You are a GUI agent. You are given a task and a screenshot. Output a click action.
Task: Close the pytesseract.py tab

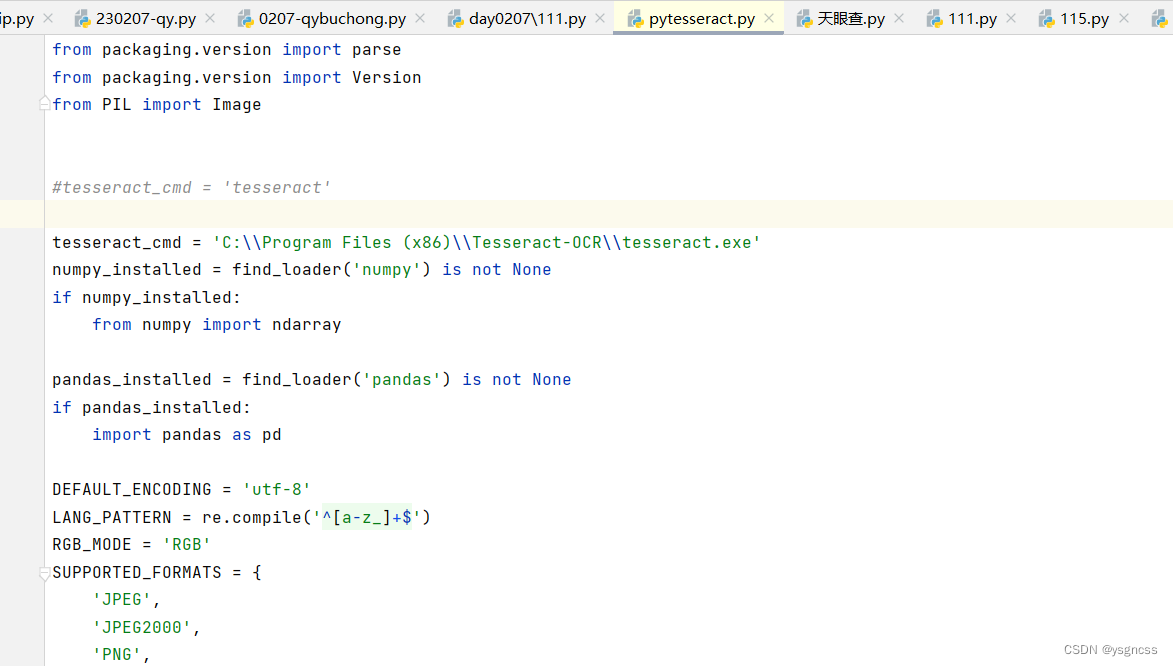[769, 18]
